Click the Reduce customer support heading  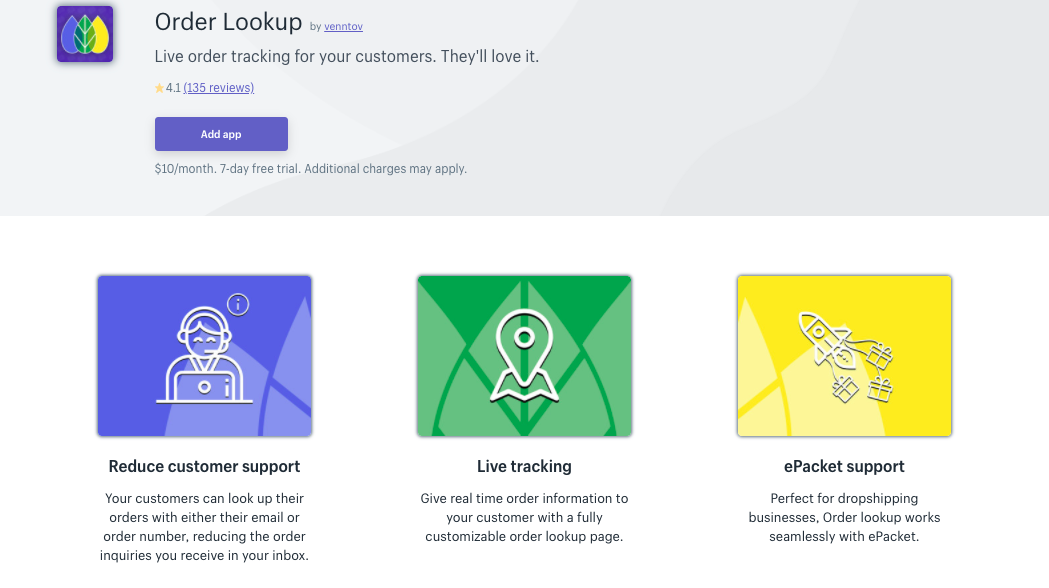[205, 466]
